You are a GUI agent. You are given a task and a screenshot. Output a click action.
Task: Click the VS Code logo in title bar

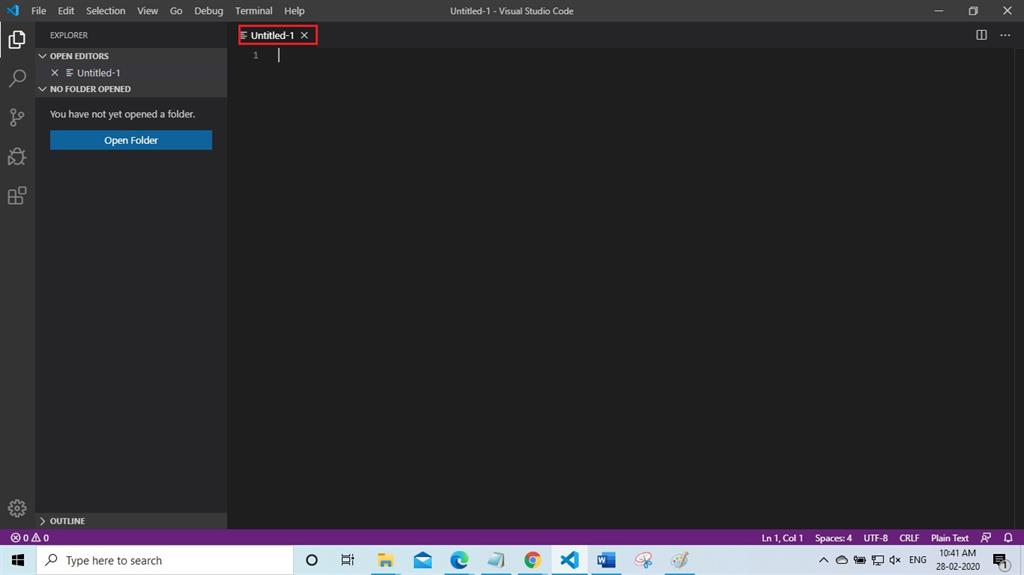point(13,10)
